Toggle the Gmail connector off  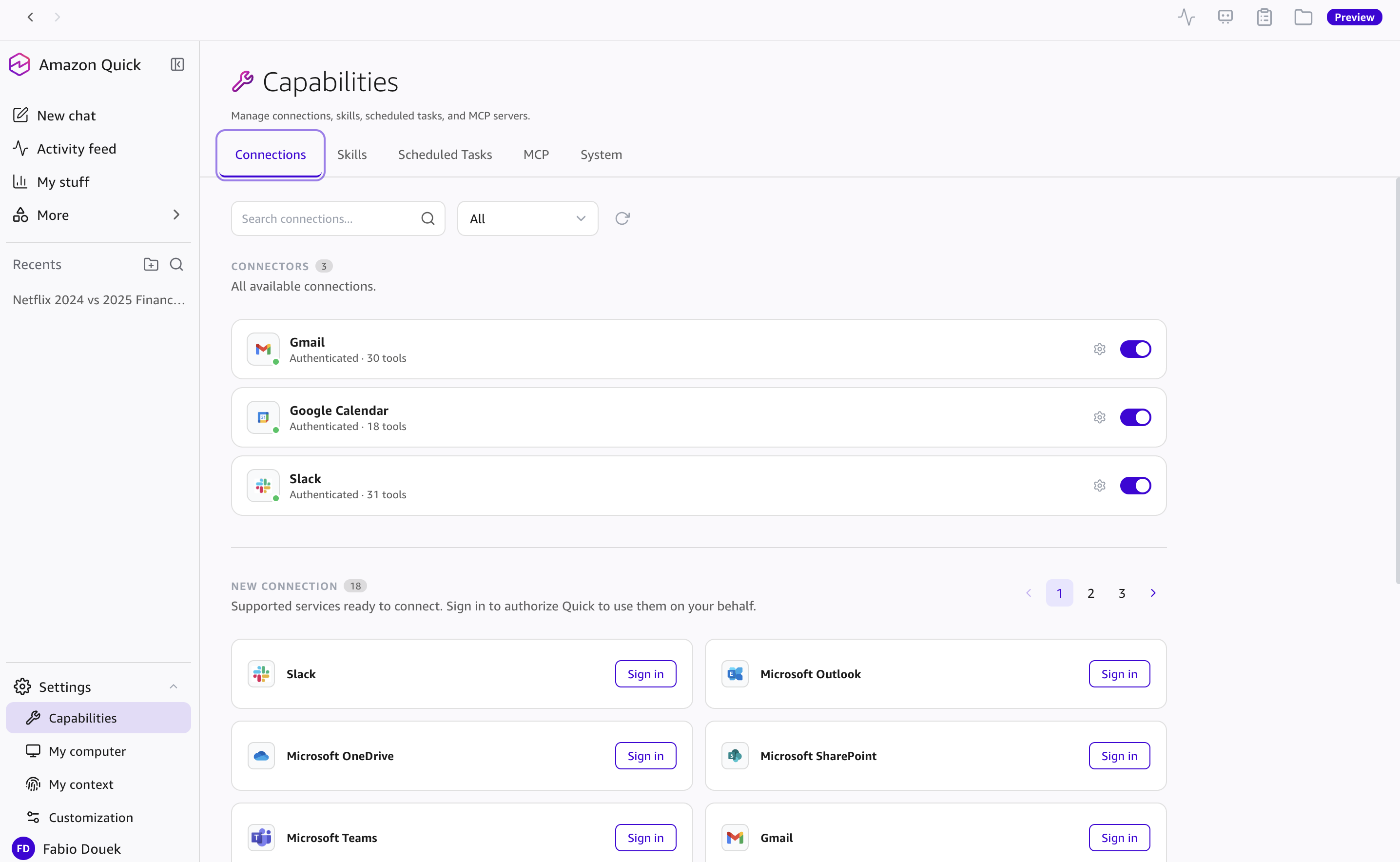pos(1135,349)
